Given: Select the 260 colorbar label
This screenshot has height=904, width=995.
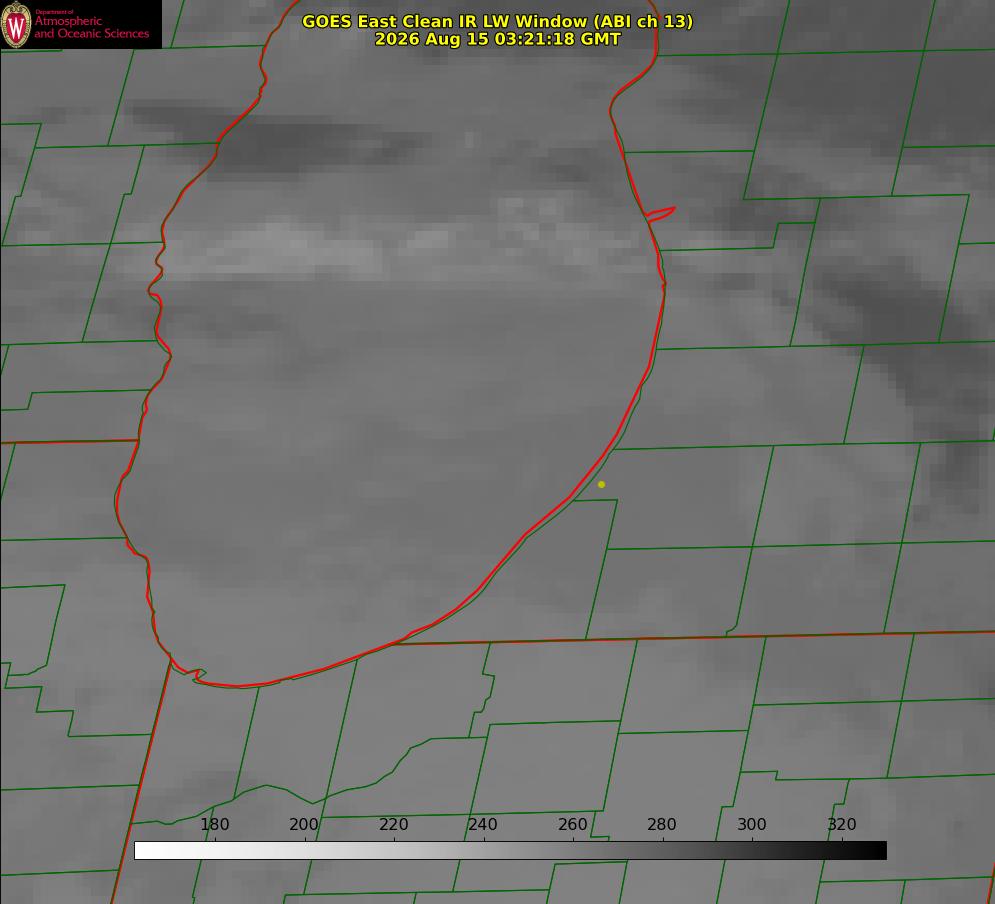Looking at the screenshot, I should coord(572,824).
